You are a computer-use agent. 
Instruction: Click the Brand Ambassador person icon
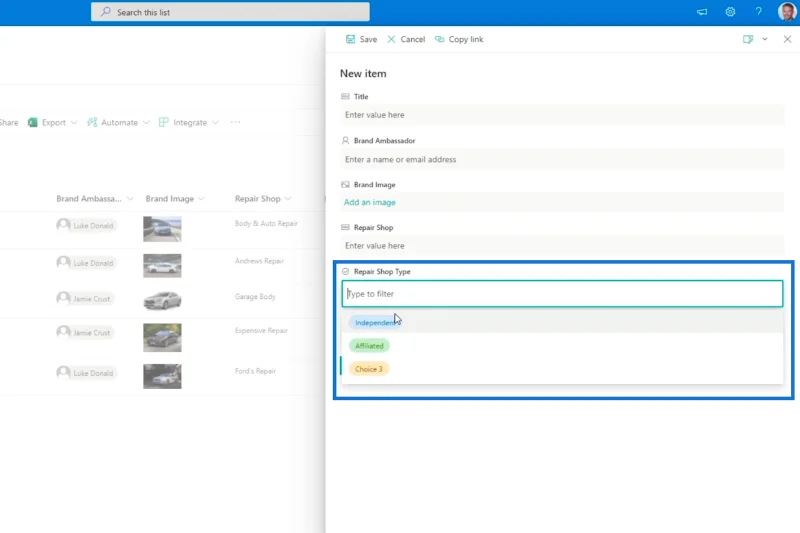point(345,140)
